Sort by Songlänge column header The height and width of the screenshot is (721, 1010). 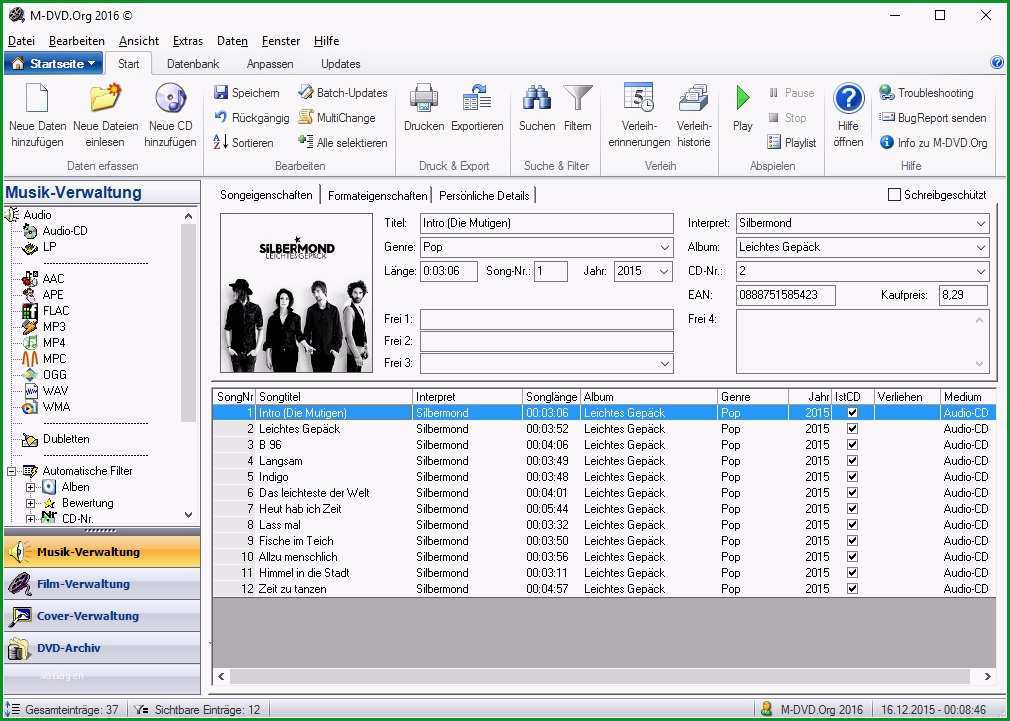551,397
